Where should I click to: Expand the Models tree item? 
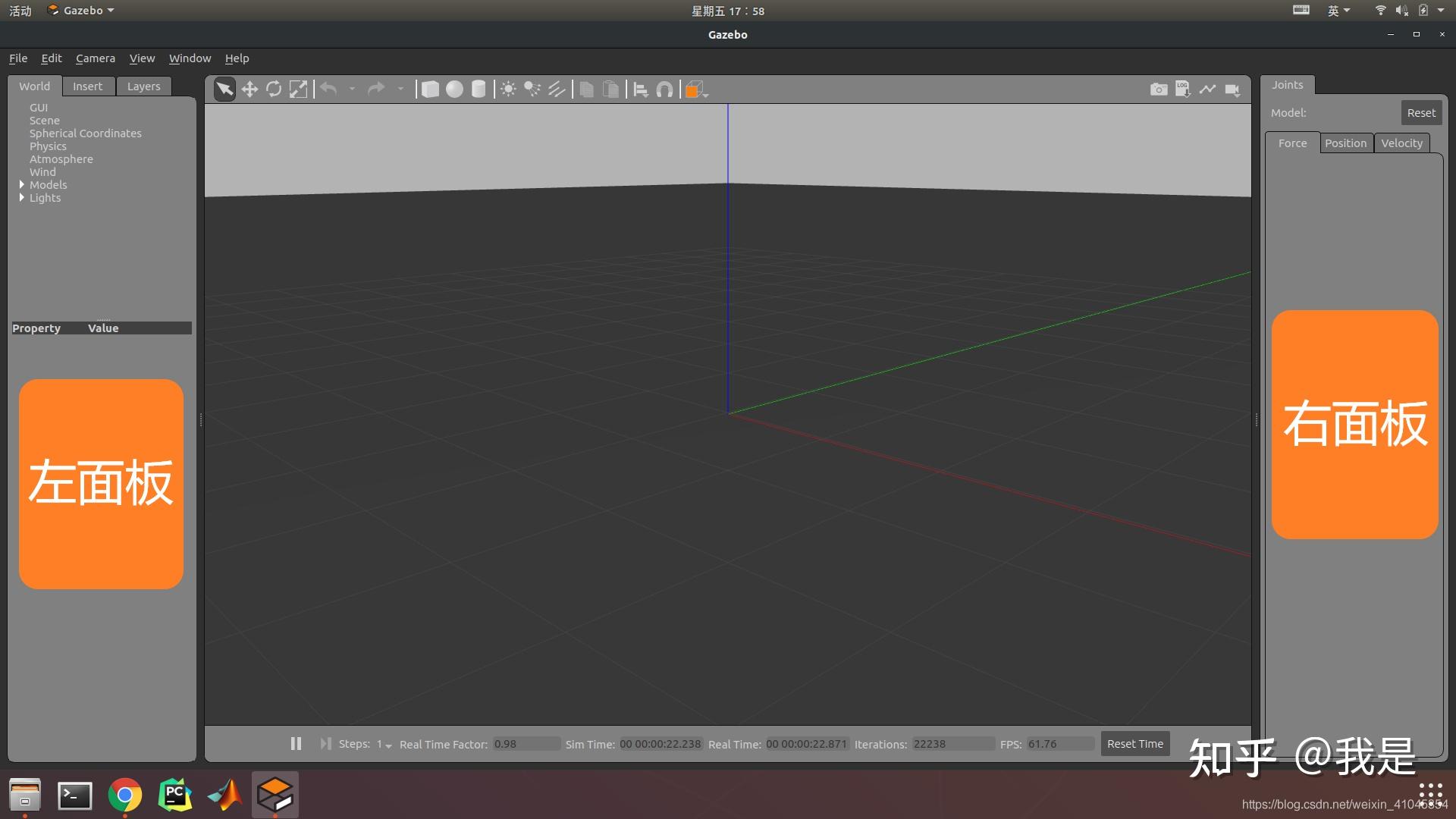click(x=22, y=185)
